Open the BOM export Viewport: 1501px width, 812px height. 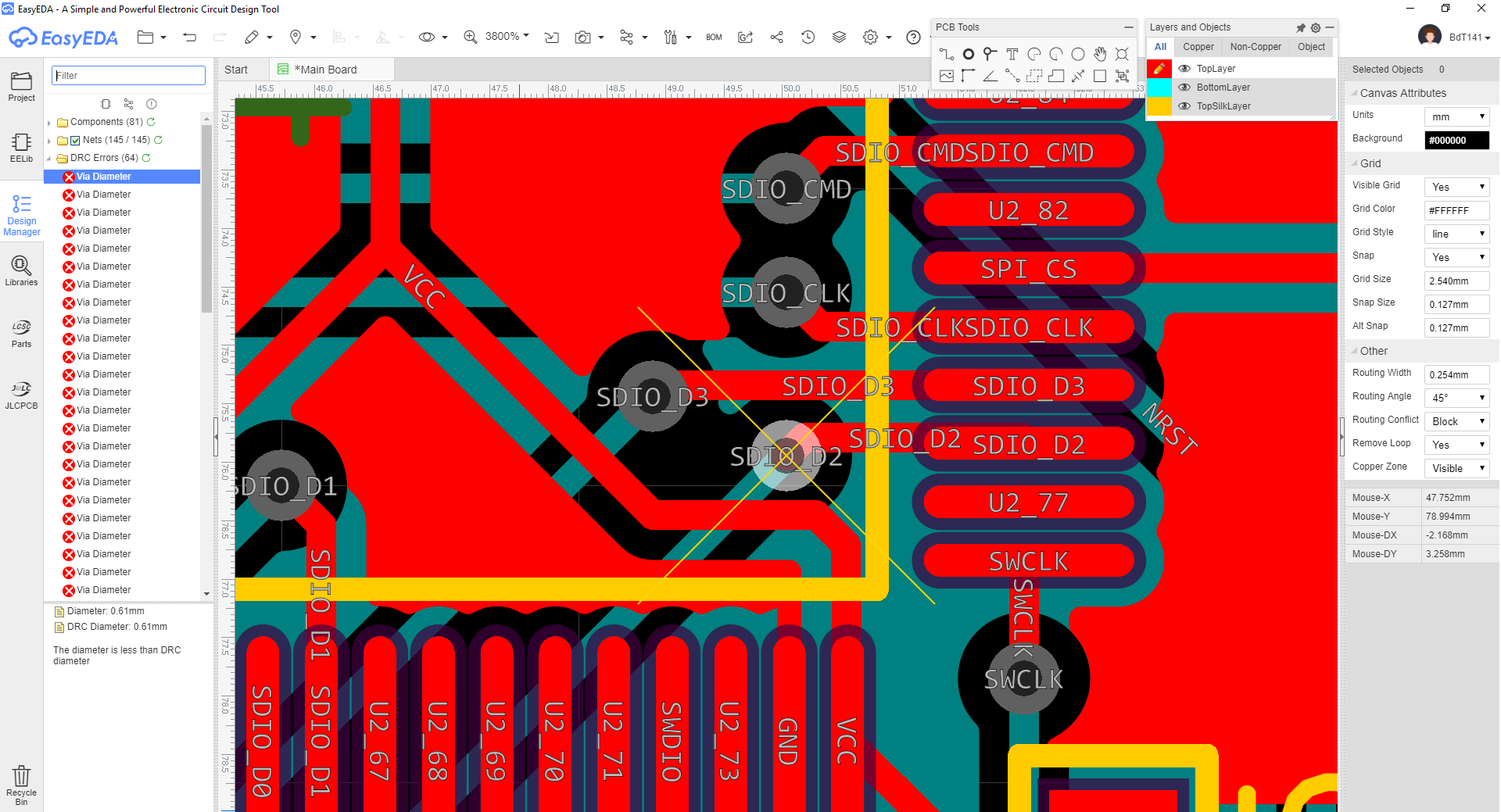click(714, 37)
